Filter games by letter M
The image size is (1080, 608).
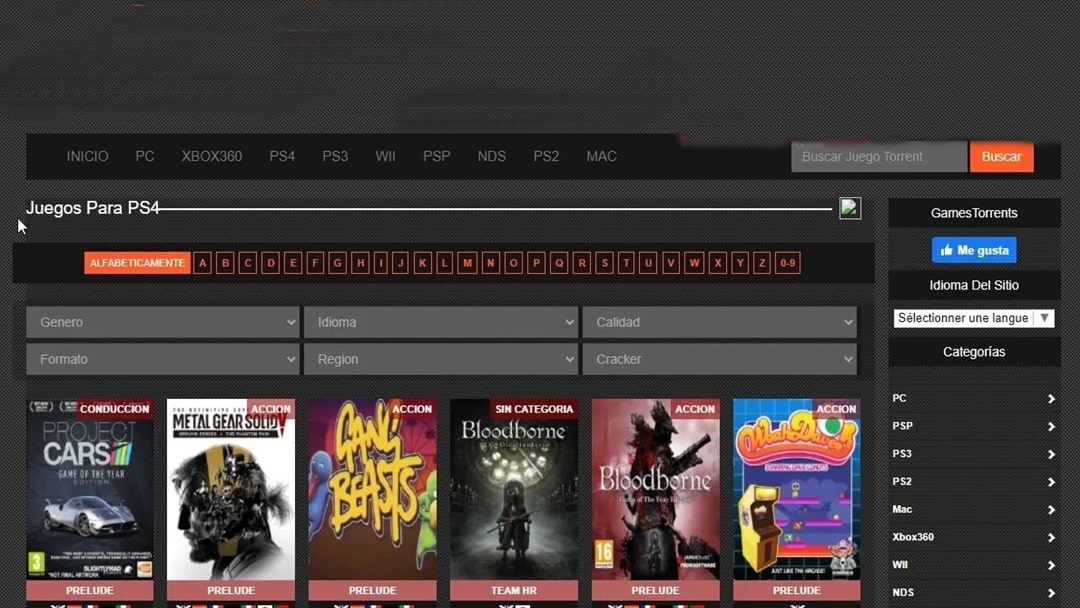(467, 263)
